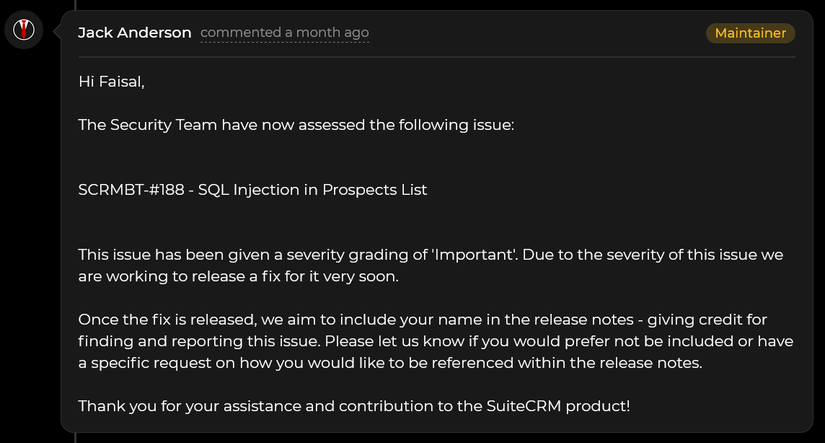The width and height of the screenshot is (825, 443).
Task: Click "Prospects List" in the issue title
Action: coord(374,190)
